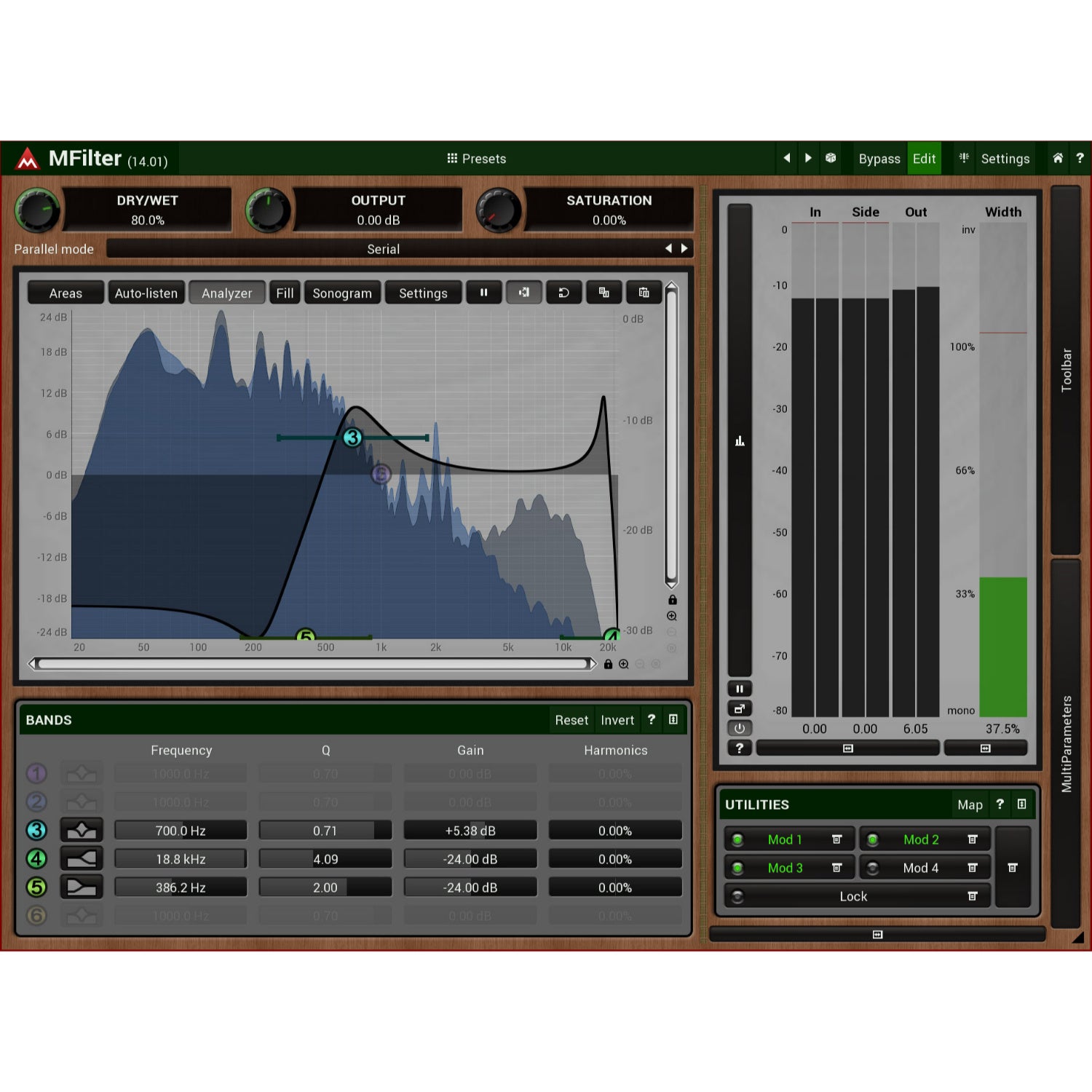The height and width of the screenshot is (1092, 1092).
Task: Click the random preset dice icon
Action: pos(831,158)
